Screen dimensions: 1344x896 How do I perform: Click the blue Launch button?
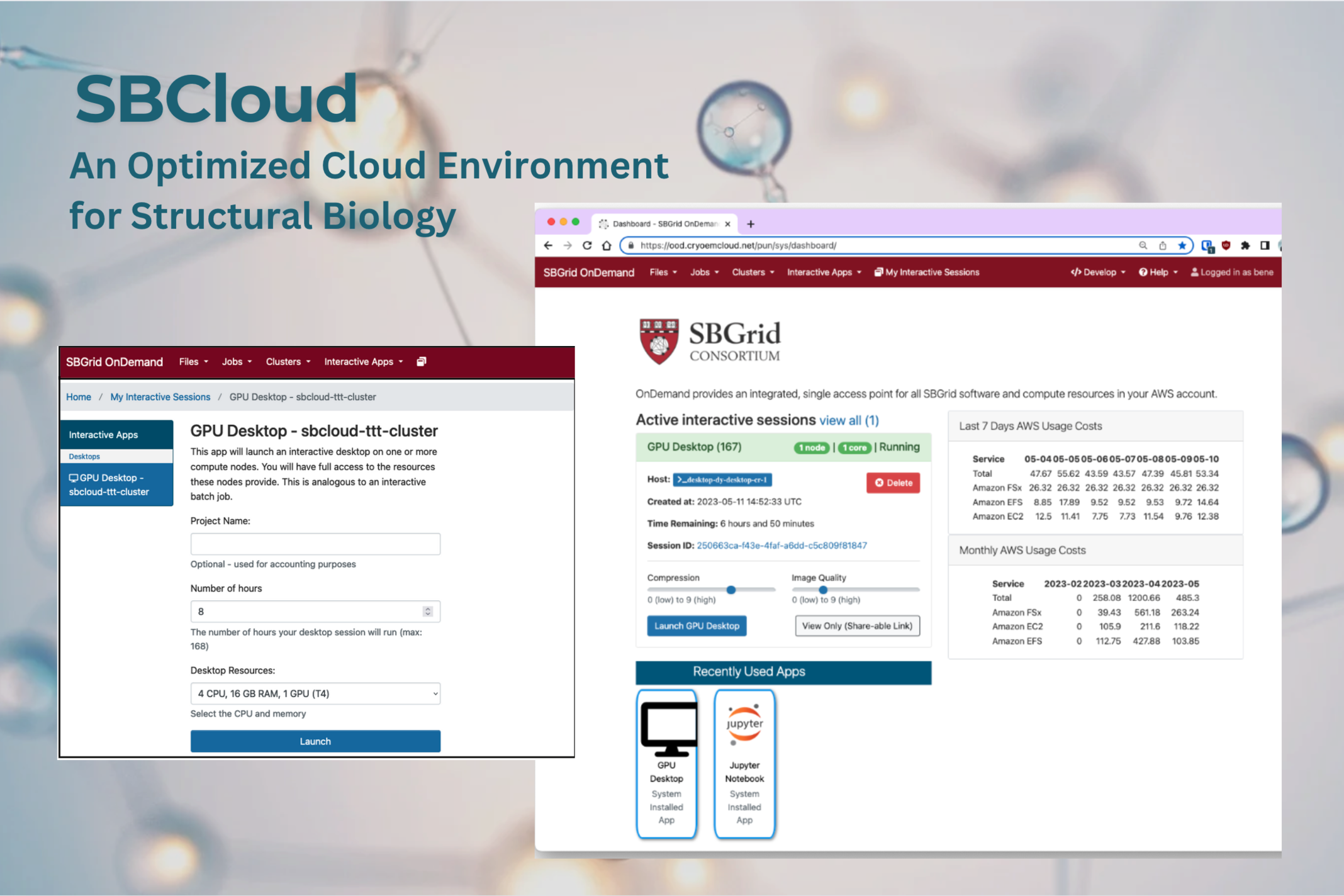point(315,741)
